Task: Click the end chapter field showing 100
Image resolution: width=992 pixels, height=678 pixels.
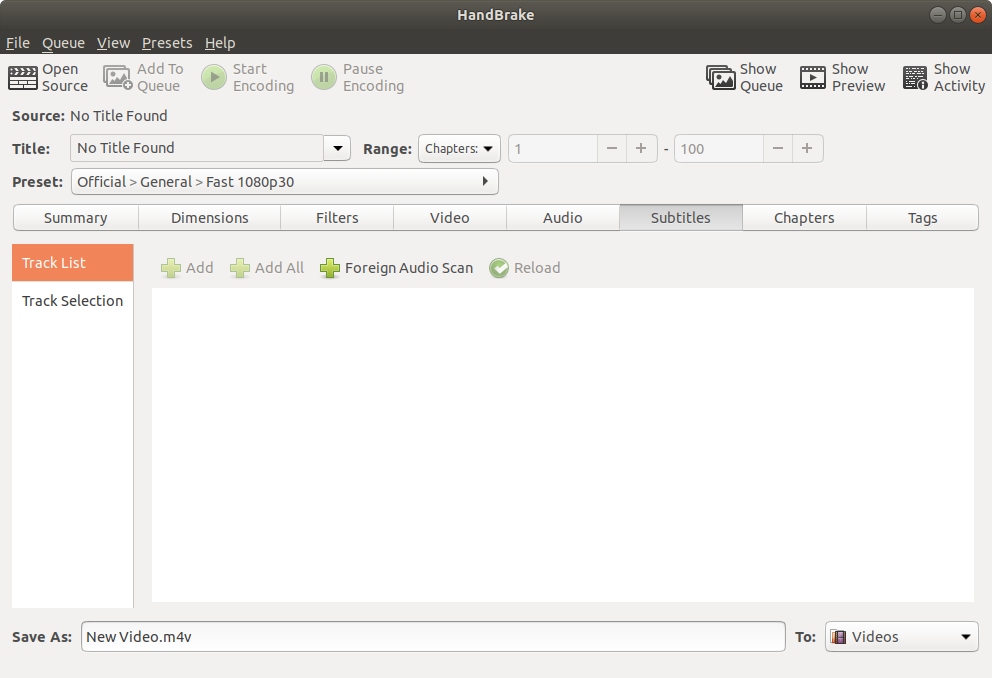Action: (719, 149)
